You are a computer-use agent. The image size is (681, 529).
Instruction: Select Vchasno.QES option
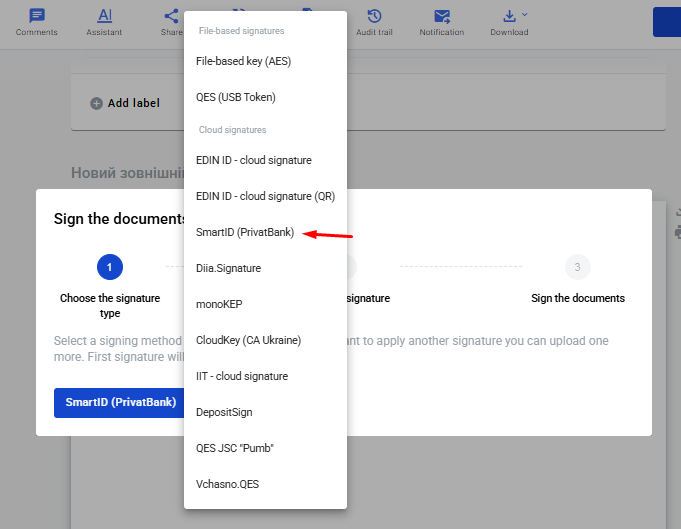[x=265, y=484]
